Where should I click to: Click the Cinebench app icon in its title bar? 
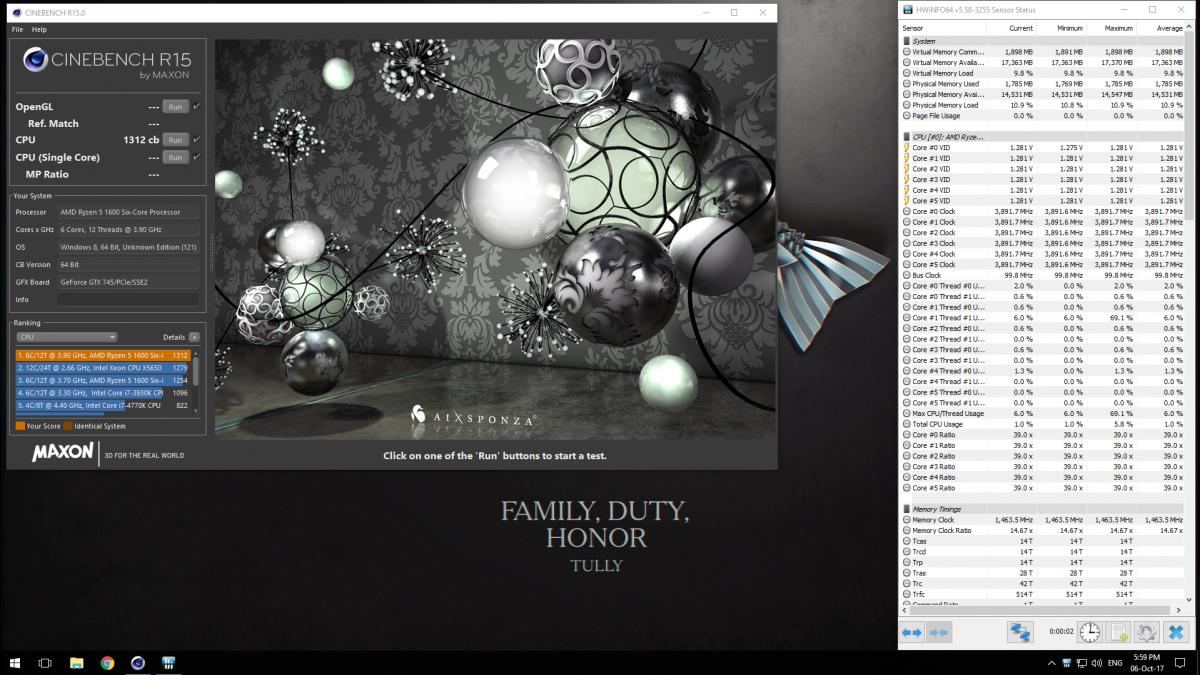pyautogui.click(x=17, y=12)
